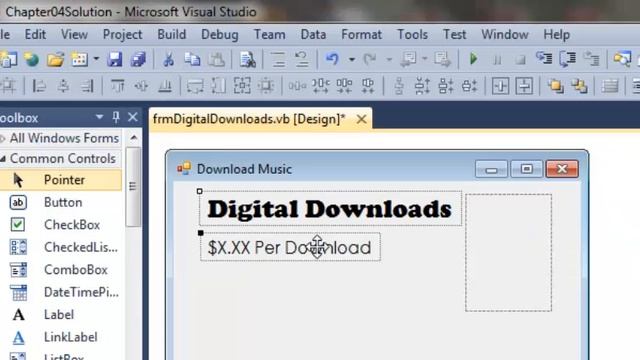Image resolution: width=640 pixels, height=360 pixels.
Task: Click the Add New Item icon
Action: click(x=80, y=60)
